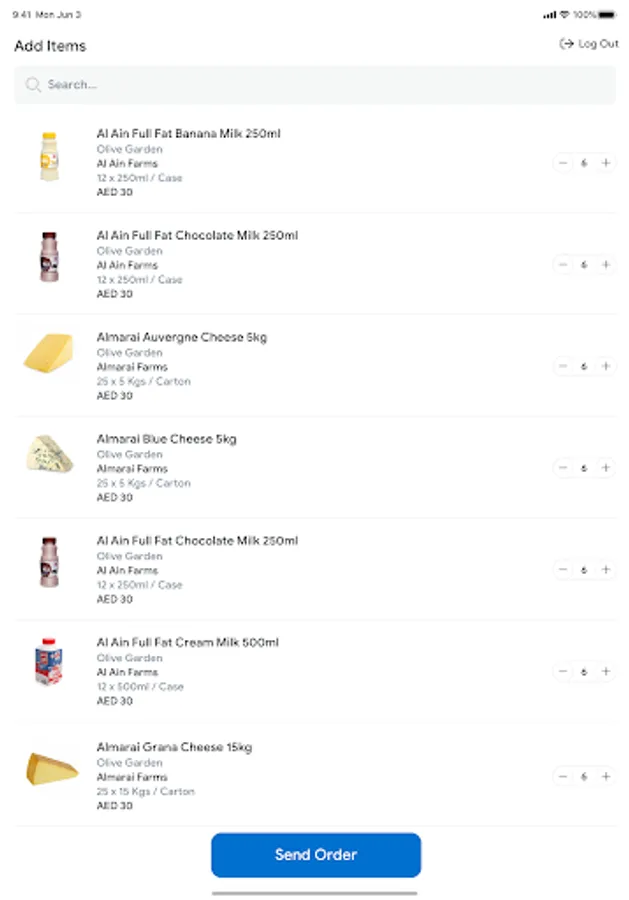Decrease Full Fat Cream Milk quantity
This screenshot has height=900, width=629.
(563, 672)
